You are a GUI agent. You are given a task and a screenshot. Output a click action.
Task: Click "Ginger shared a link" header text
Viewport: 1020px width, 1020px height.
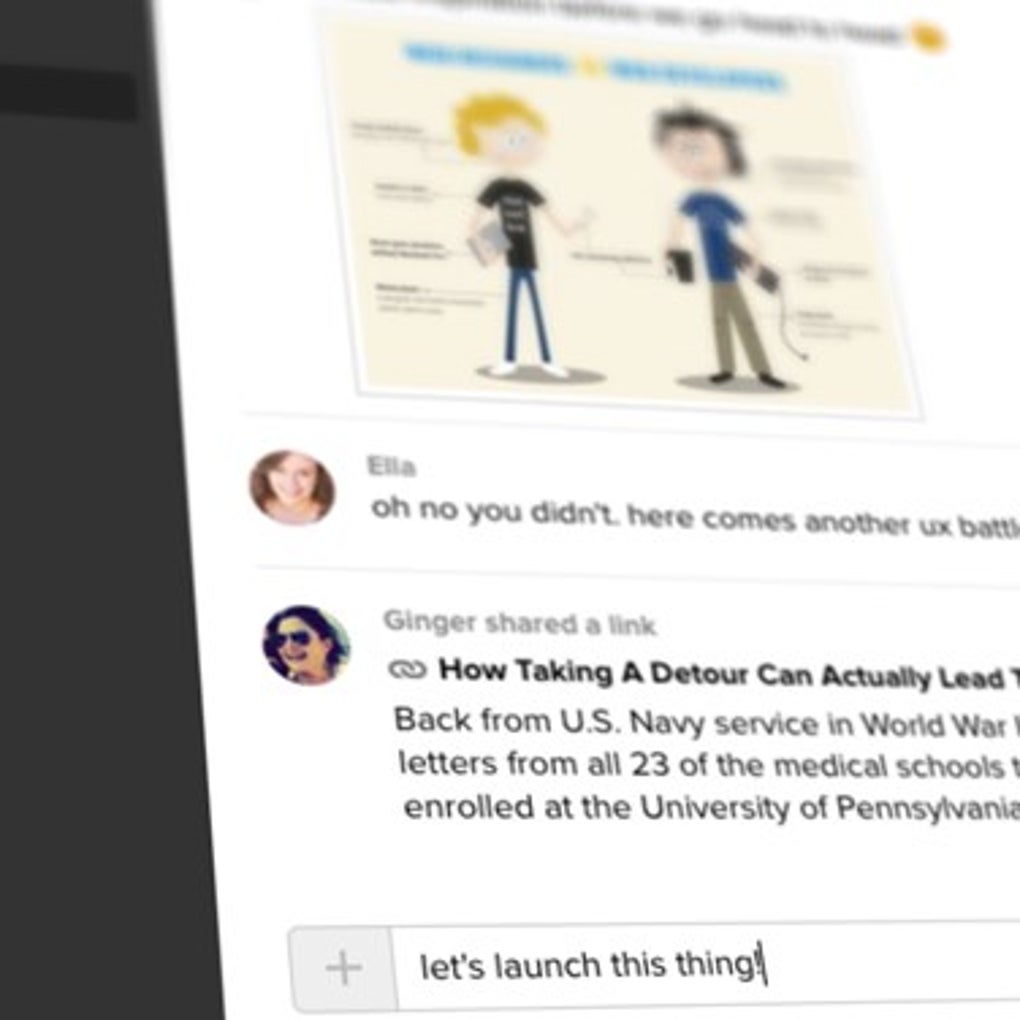520,623
